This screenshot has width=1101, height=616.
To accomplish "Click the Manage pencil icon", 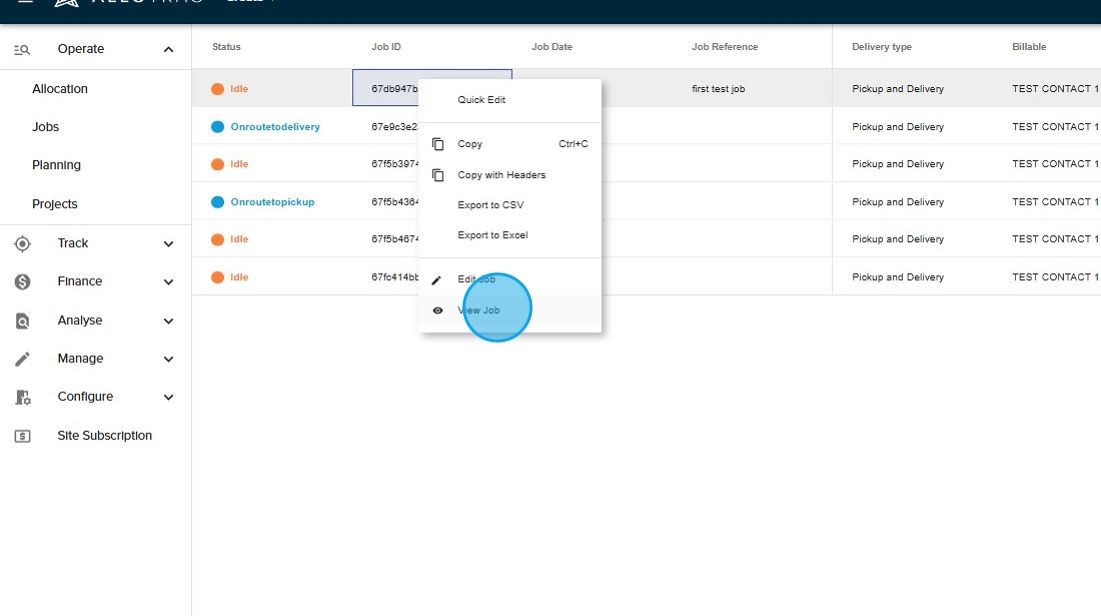I will (22, 359).
